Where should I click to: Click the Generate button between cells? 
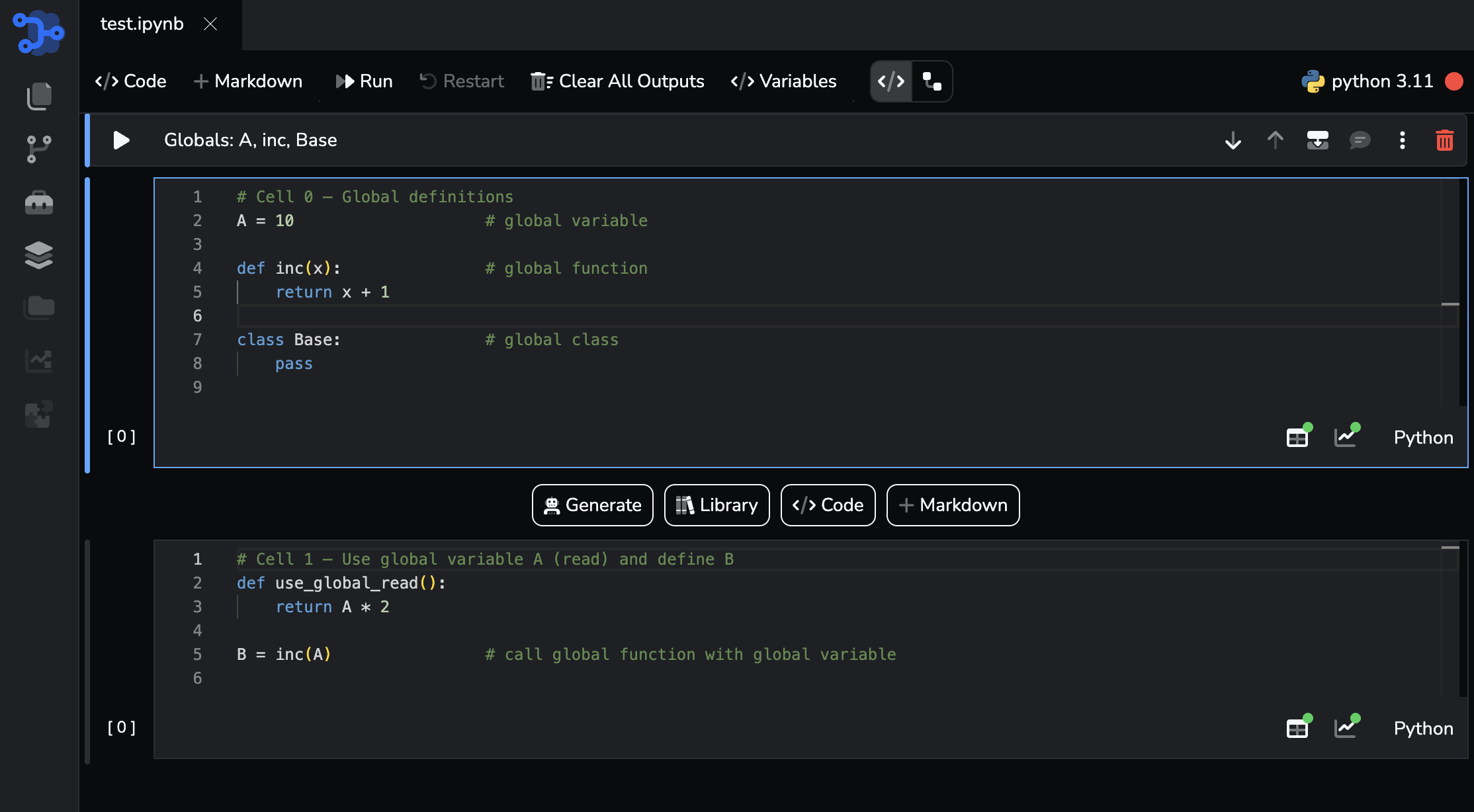[x=592, y=505]
